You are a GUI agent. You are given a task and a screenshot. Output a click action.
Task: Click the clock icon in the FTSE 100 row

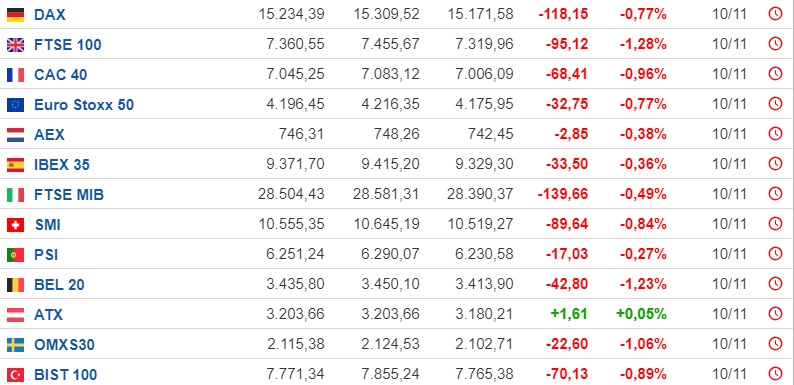click(775, 45)
